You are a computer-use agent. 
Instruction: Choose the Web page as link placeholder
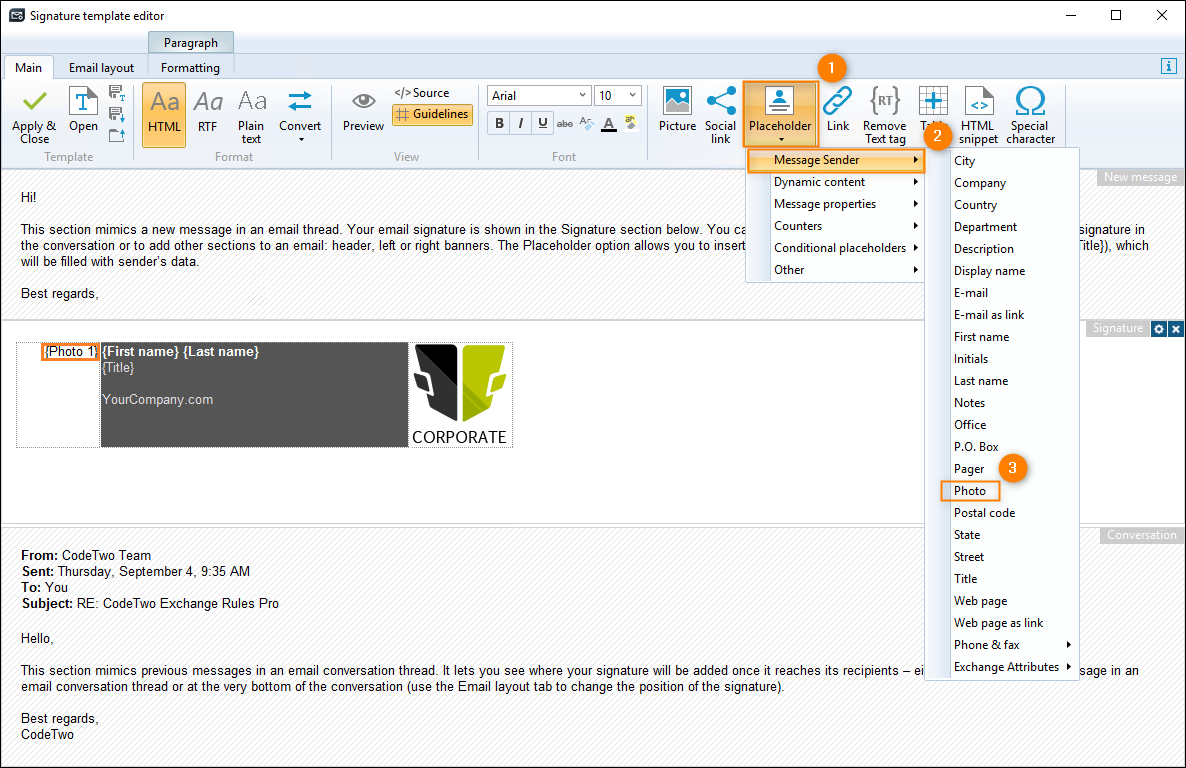point(1002,623)
